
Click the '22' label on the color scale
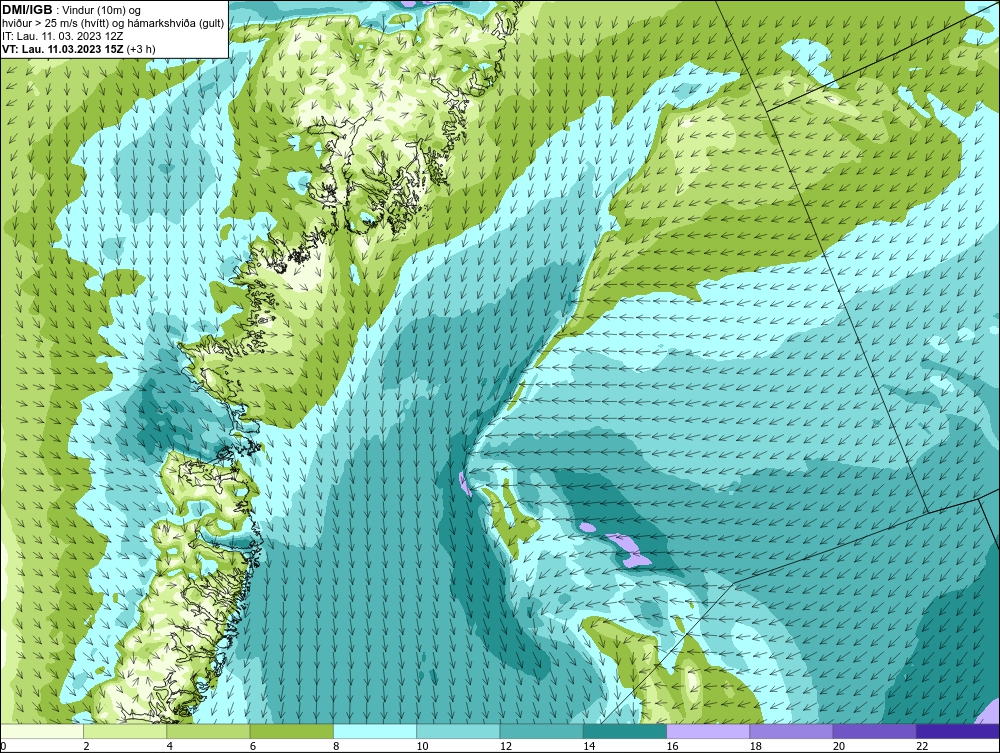(922, 747)
